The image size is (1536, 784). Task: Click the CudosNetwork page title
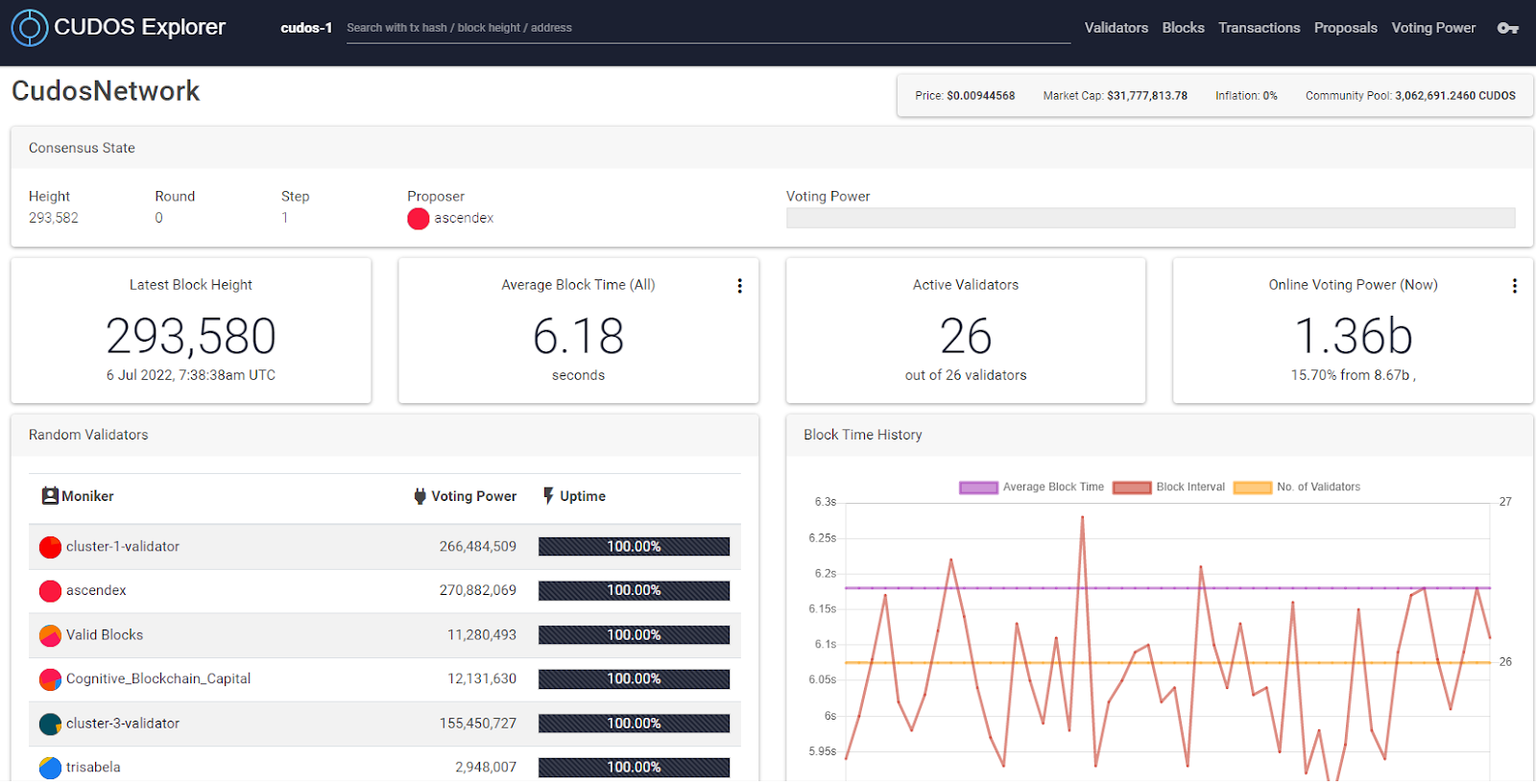[x=106, y=91]
